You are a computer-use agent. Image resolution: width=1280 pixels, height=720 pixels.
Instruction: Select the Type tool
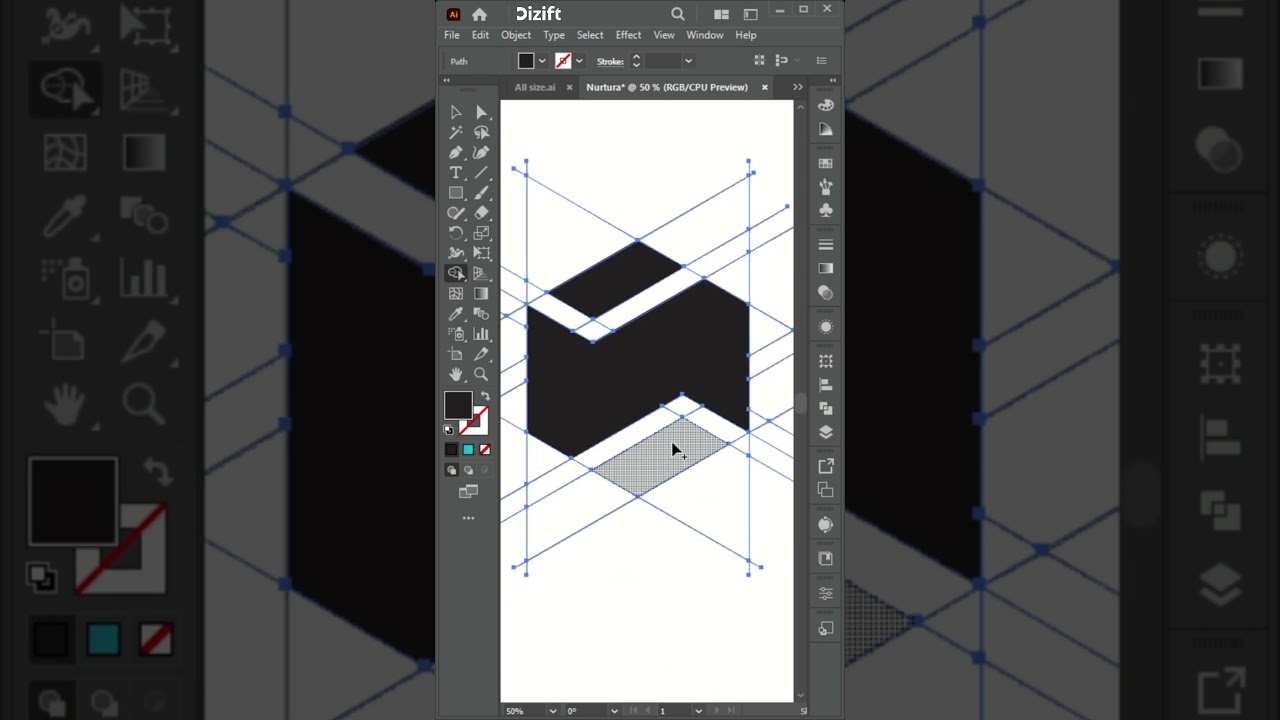456,173
